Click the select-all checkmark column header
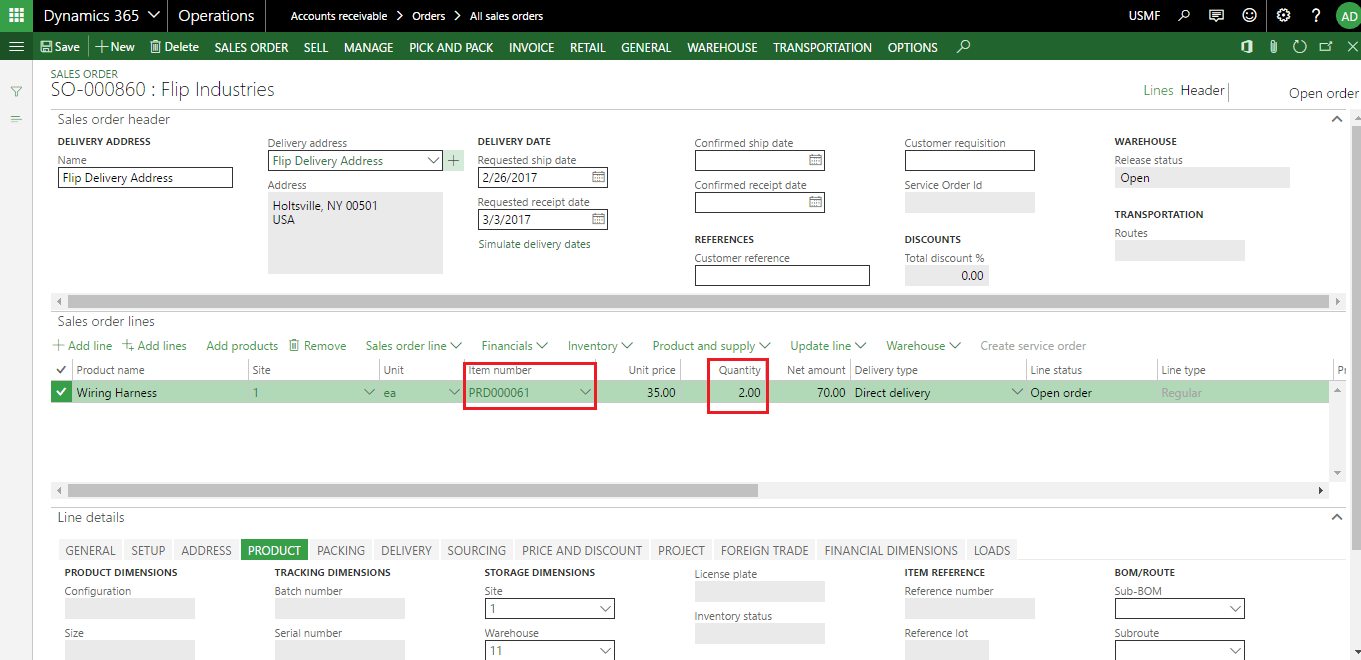Screen dimensions: 1361x660 [x=59, y=369]
